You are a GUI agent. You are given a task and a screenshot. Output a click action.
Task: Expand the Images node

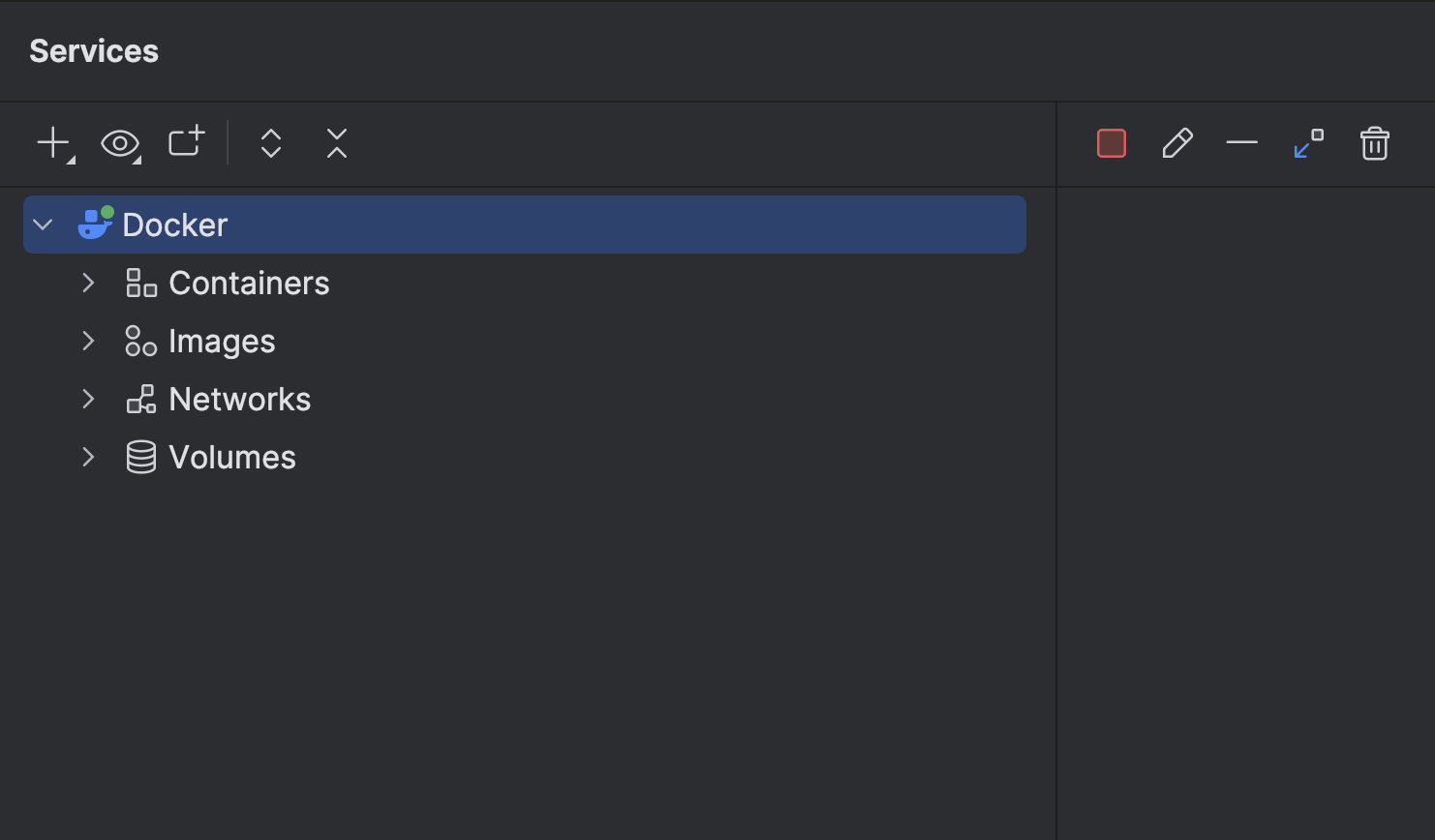click(88, 341)
